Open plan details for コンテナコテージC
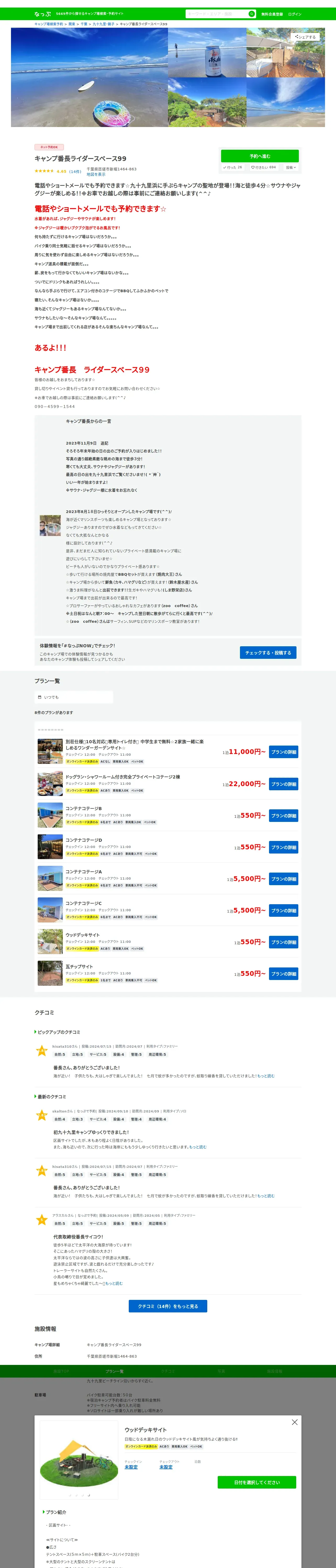Image resolution: width=336 pixels, height=1568 pixels. pyautogui.click(x=284, y=910)
